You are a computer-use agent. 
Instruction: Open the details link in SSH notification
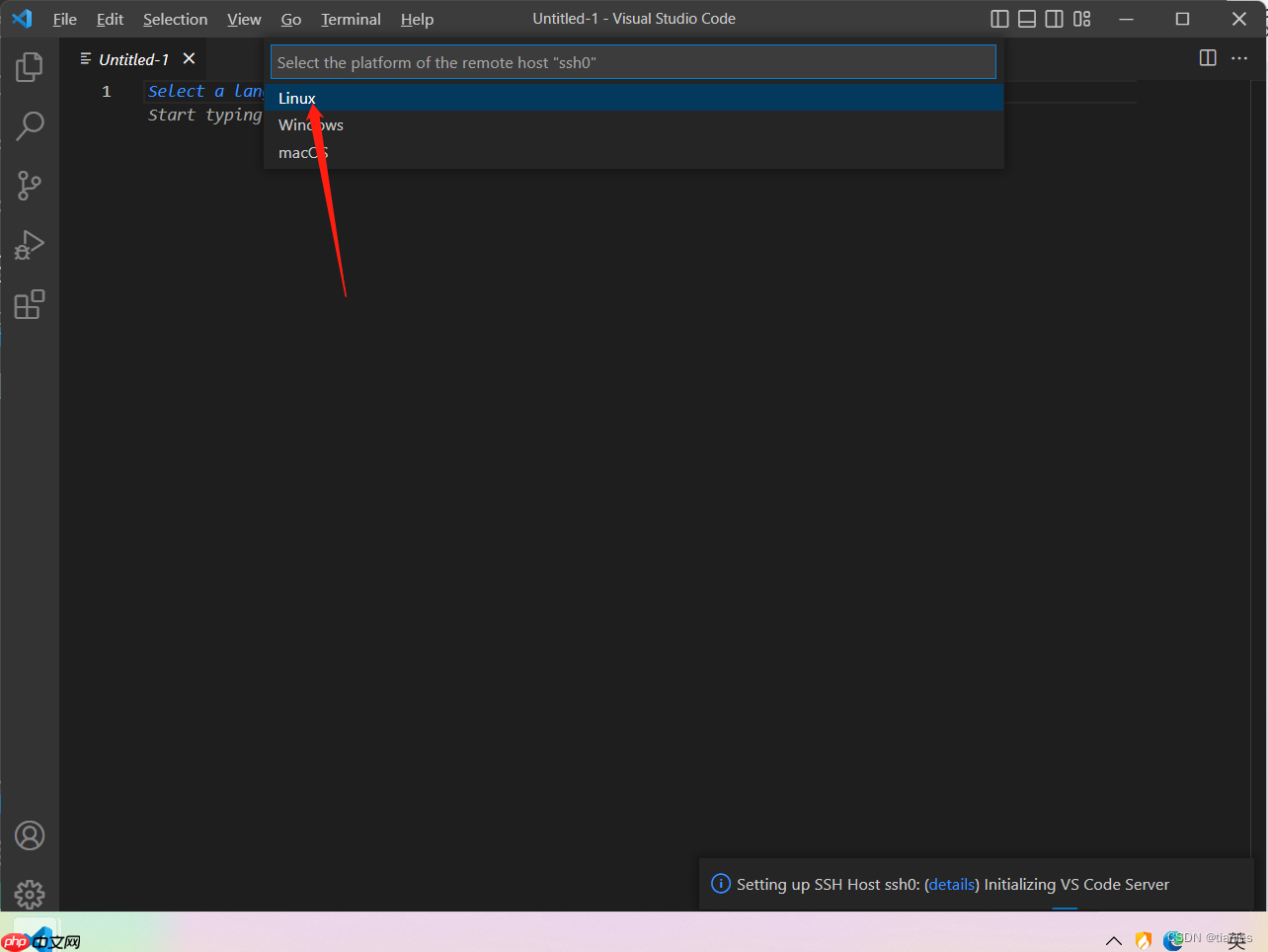pyautogui.click(x=952, y=885)
